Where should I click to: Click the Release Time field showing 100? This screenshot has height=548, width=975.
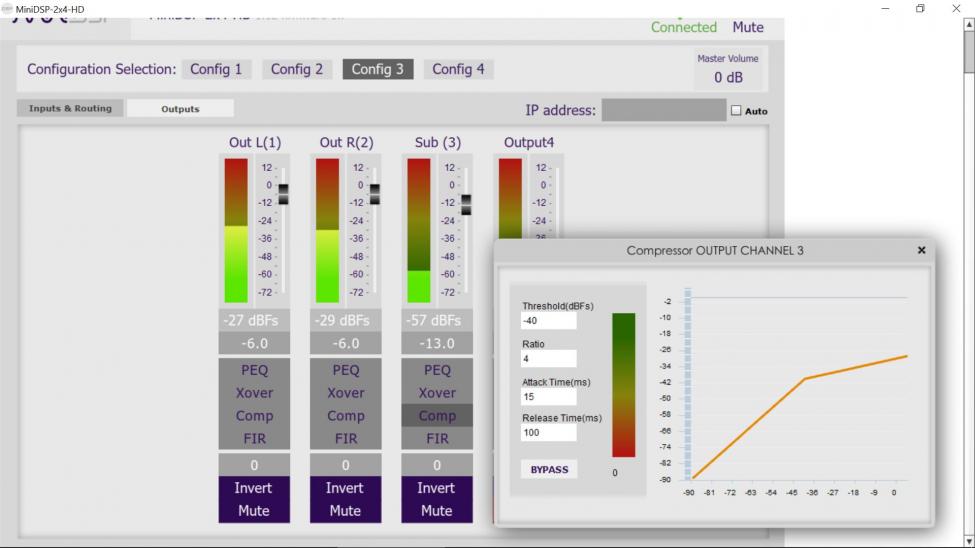548,433
